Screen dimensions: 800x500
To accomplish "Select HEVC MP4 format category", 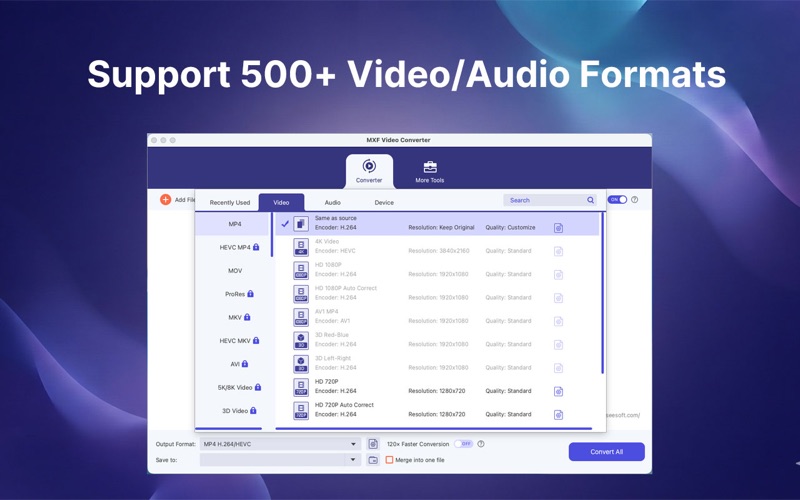I will click(235, 247).
